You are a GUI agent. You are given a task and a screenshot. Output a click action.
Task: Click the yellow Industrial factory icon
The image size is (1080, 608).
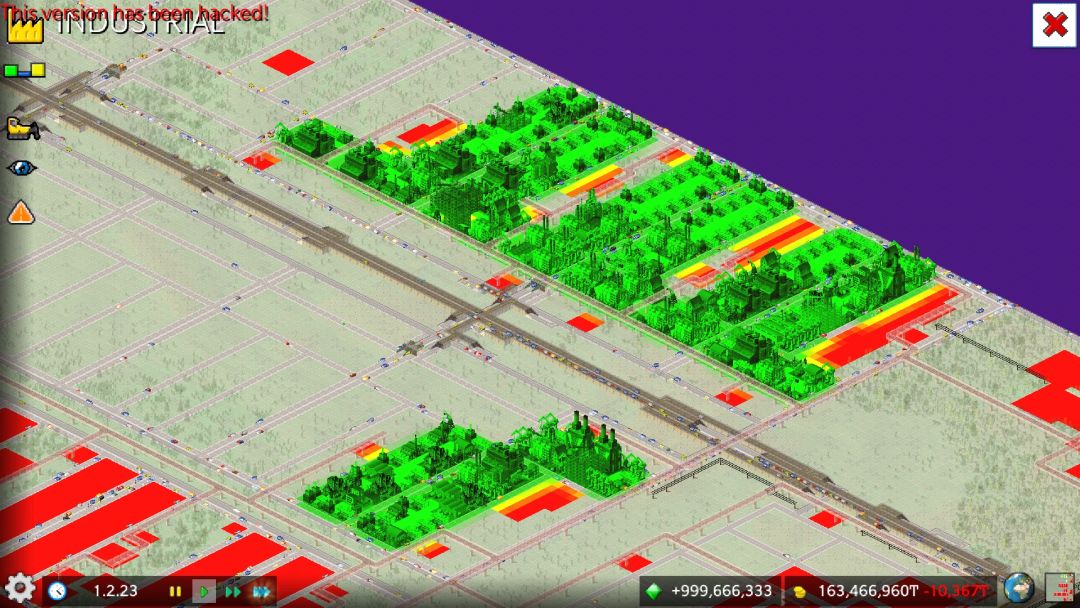tap(25, 28)
